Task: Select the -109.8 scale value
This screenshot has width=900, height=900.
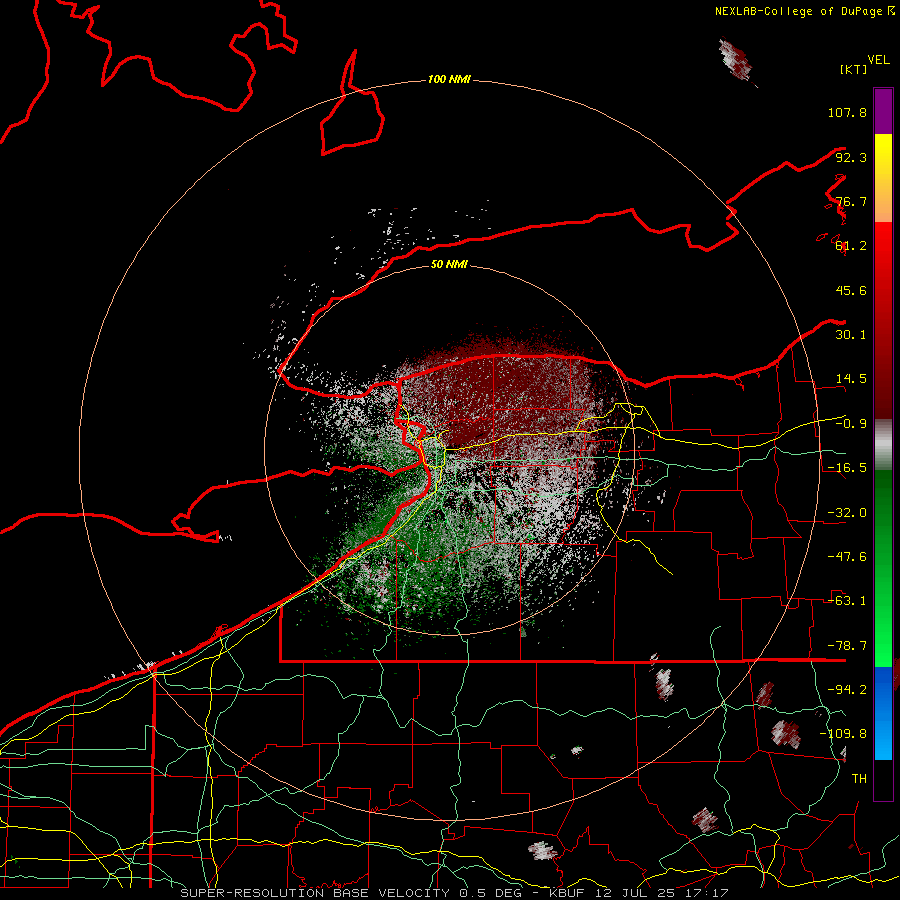Action: [844, 734]
